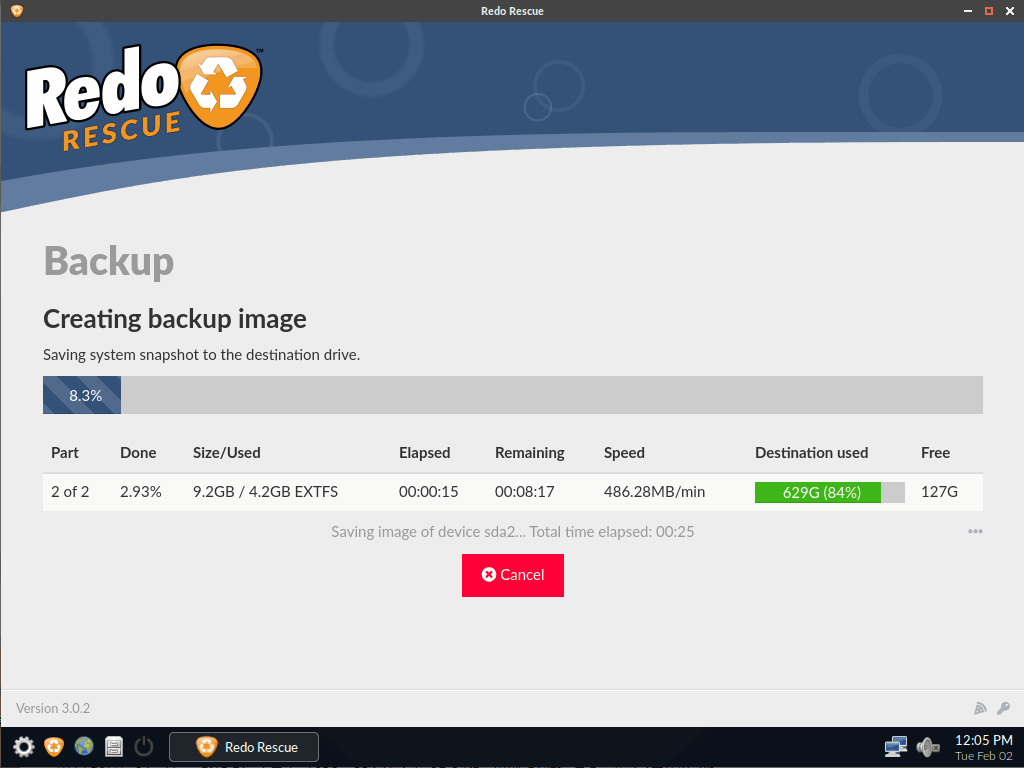Image resolution: width=1024 pixels, height=768 pixels.
Task: Click the 'Saving image of device sda2' status
Action: click(x=513, y=532)
